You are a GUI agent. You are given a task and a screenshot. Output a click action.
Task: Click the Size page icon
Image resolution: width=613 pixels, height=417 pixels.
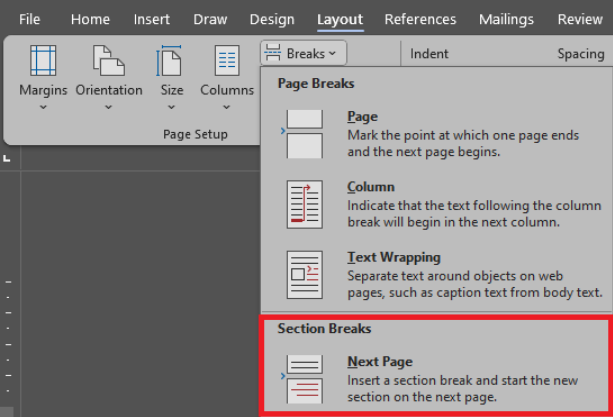(x=172, y=61)
